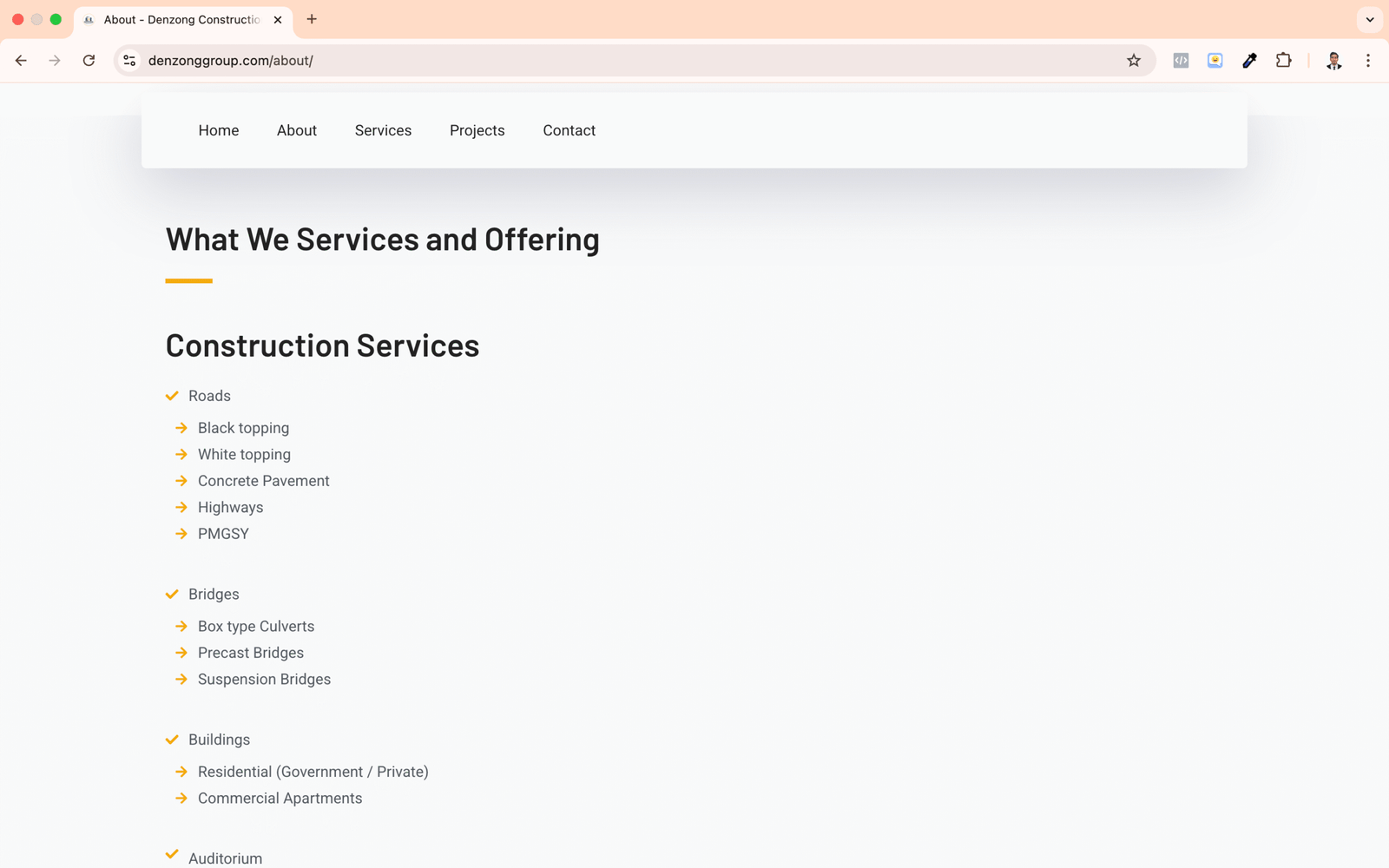Go to the Home page link
Image resolution: width=1389 pixels, height=868 pixels.
coord(218,130)
